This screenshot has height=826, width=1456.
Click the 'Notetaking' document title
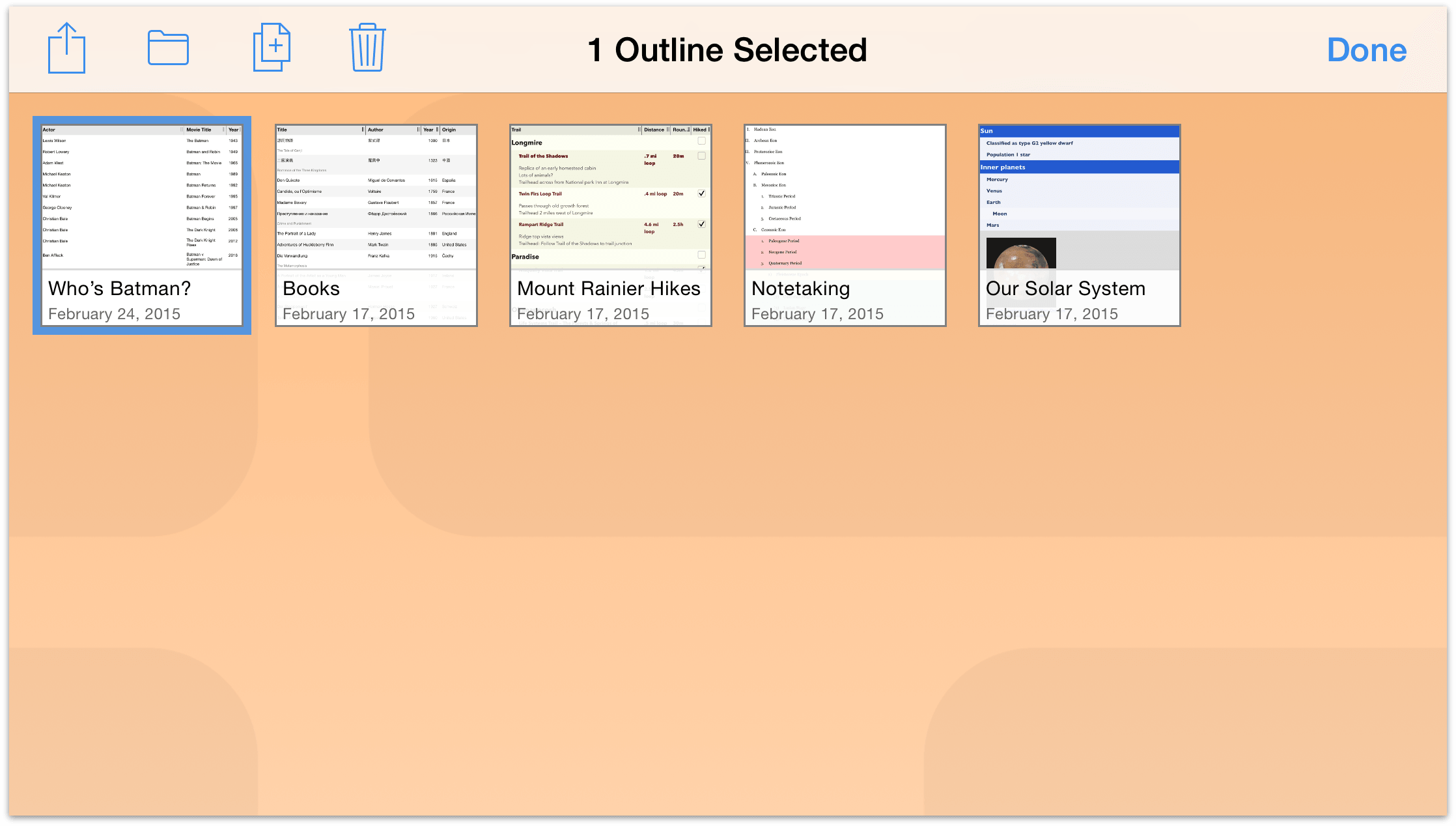(x=801, y=289)
